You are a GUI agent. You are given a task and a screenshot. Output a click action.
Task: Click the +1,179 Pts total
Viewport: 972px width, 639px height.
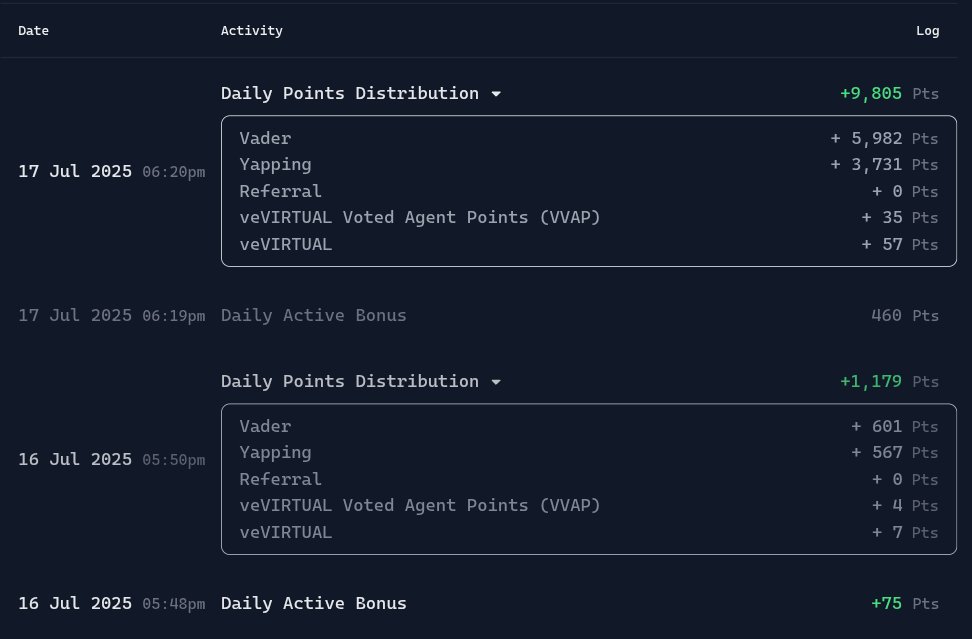889,381
